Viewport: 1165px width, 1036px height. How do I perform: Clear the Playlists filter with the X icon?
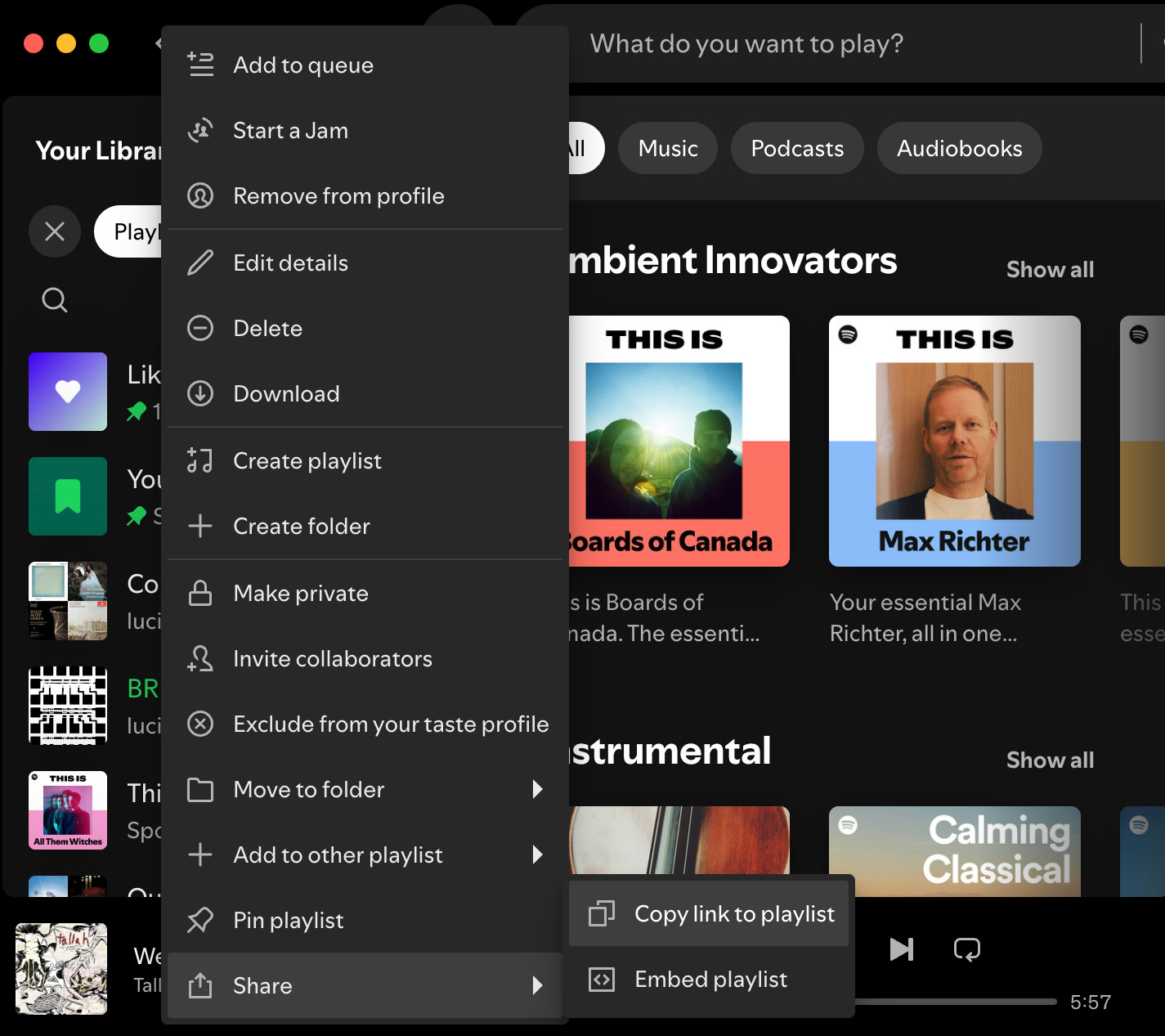point(54,231)
